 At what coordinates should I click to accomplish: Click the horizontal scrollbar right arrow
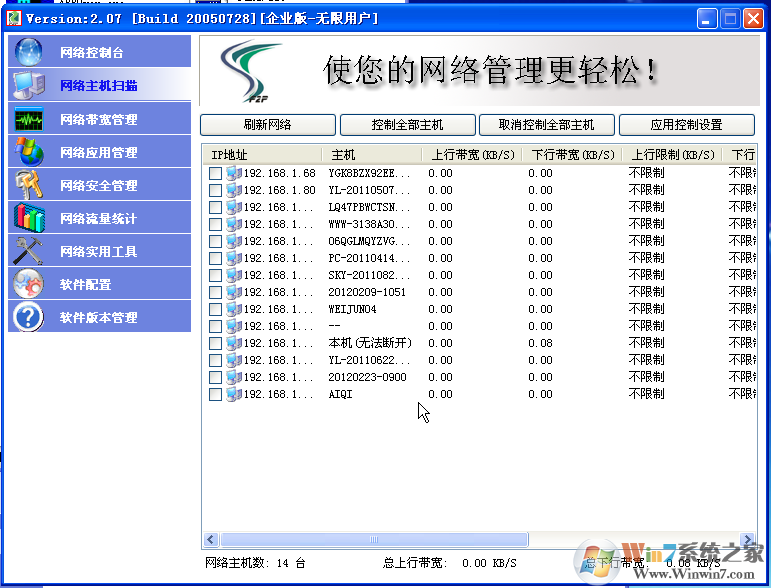(x=749, y=538)
